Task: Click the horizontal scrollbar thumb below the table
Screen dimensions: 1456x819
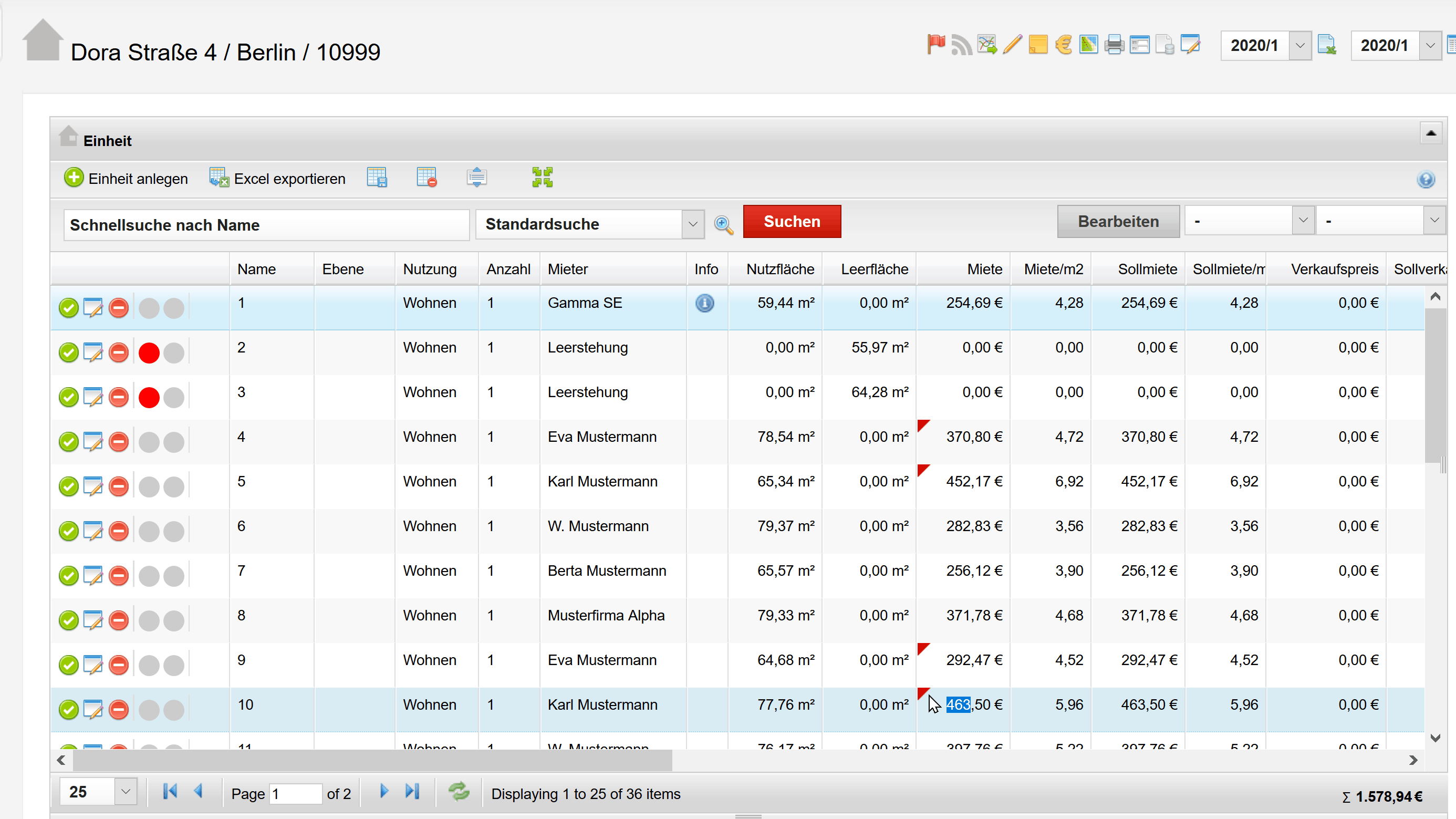Action: click(373, 760)
